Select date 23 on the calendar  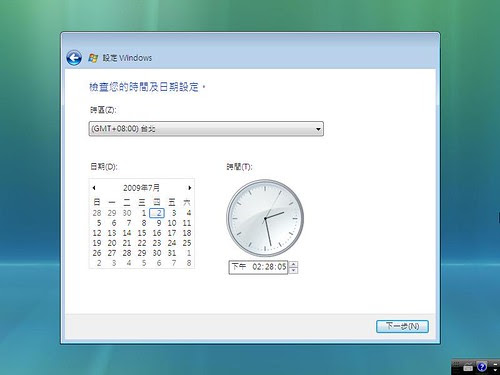(157, 243)
